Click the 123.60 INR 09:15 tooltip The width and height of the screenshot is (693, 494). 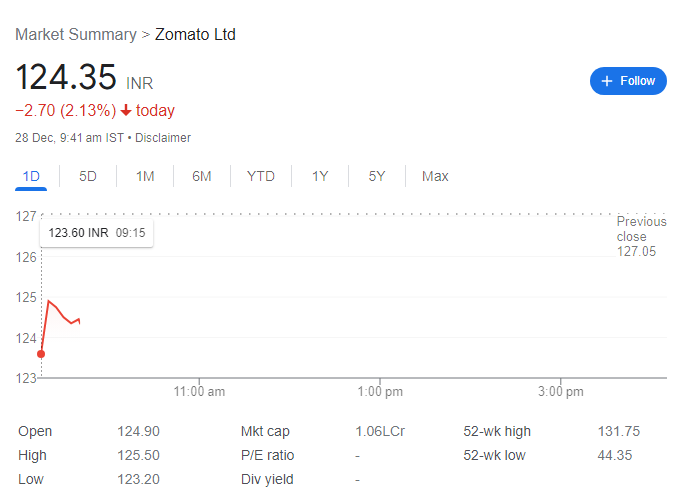(96, 233)
